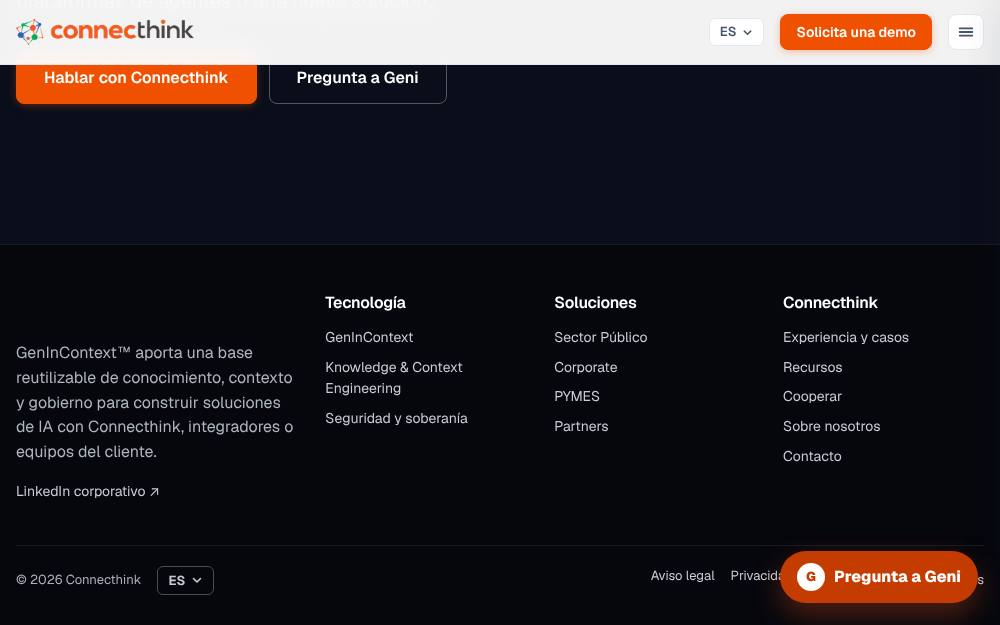Click the Soluciones column heading

(595, 302)
